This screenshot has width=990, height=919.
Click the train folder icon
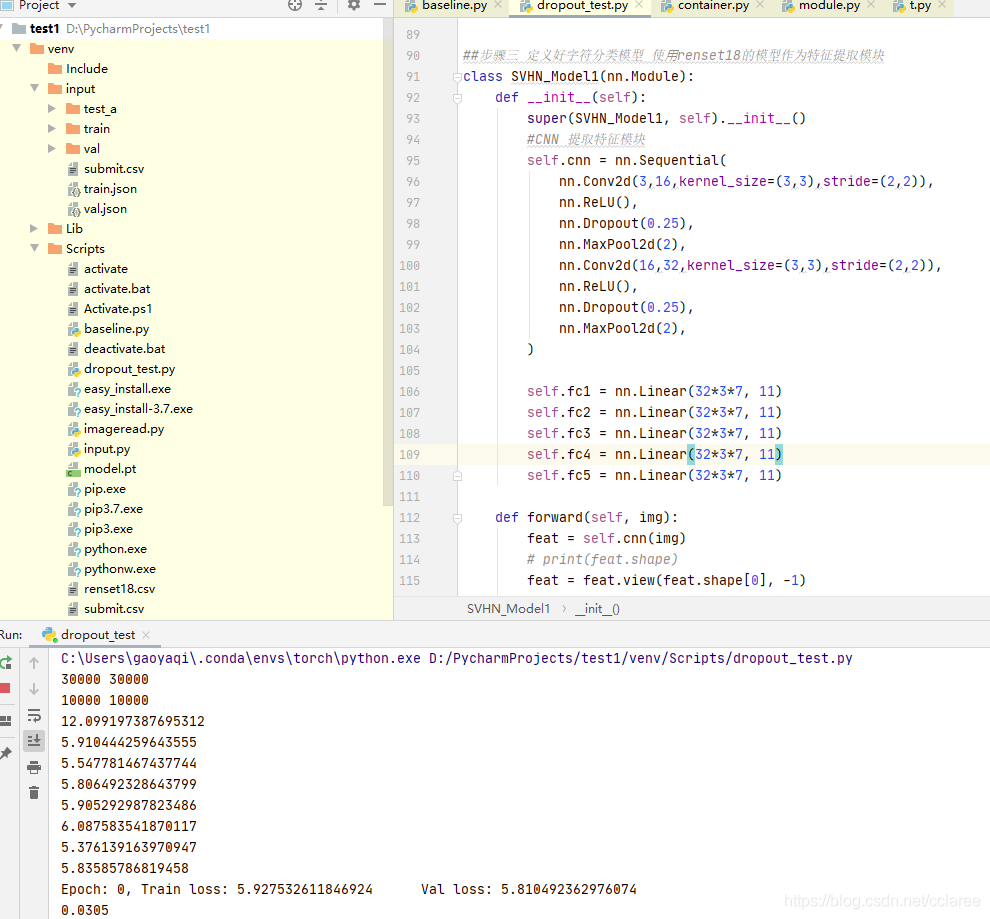[x=73, y=129]
